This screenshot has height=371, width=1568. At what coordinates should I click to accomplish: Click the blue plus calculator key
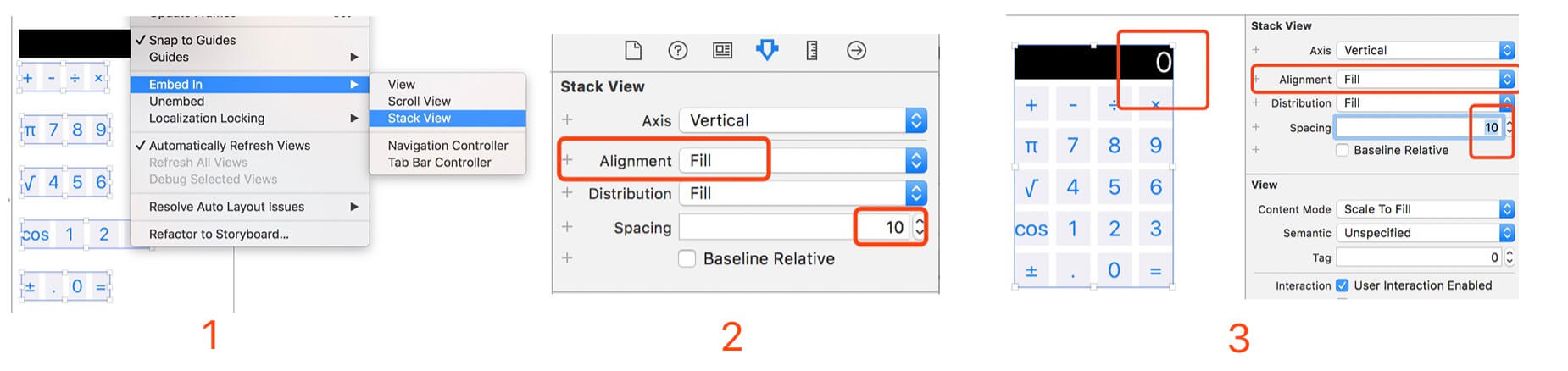tap(1031, 105)
